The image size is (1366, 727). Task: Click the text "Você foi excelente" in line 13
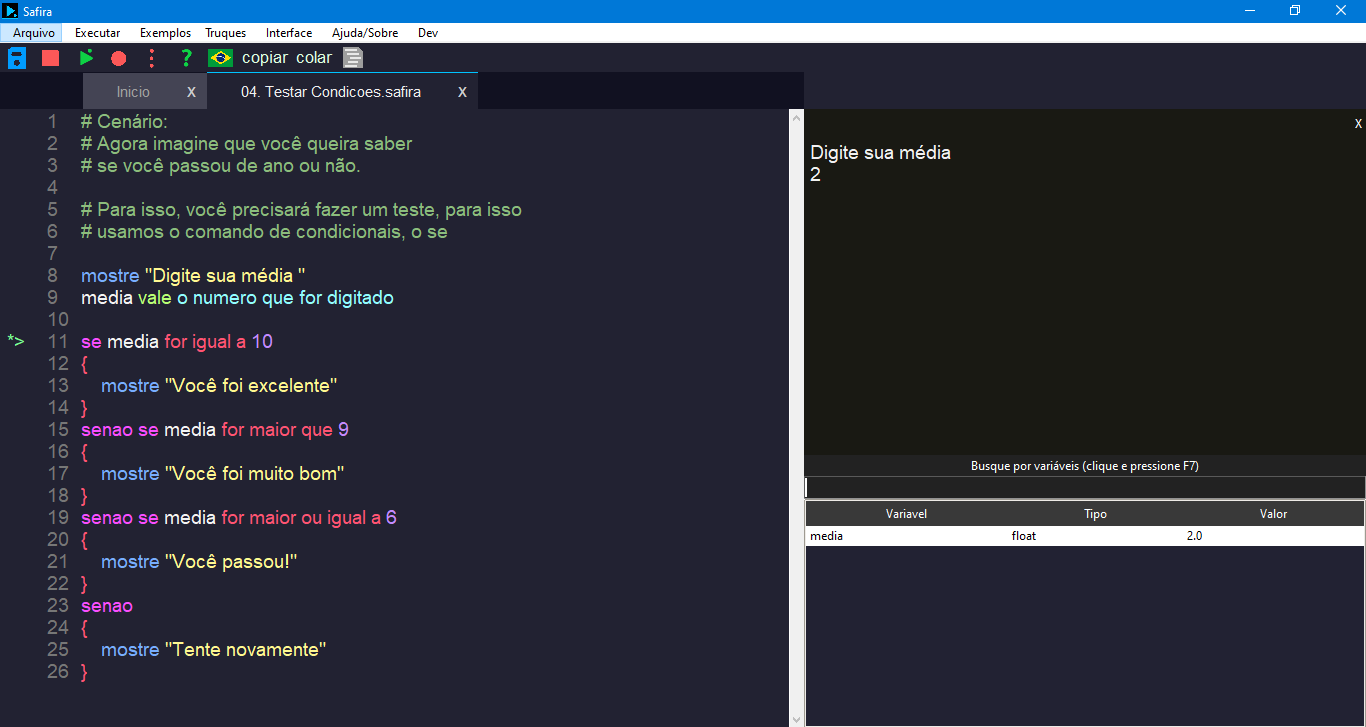[x=252, y=386]
